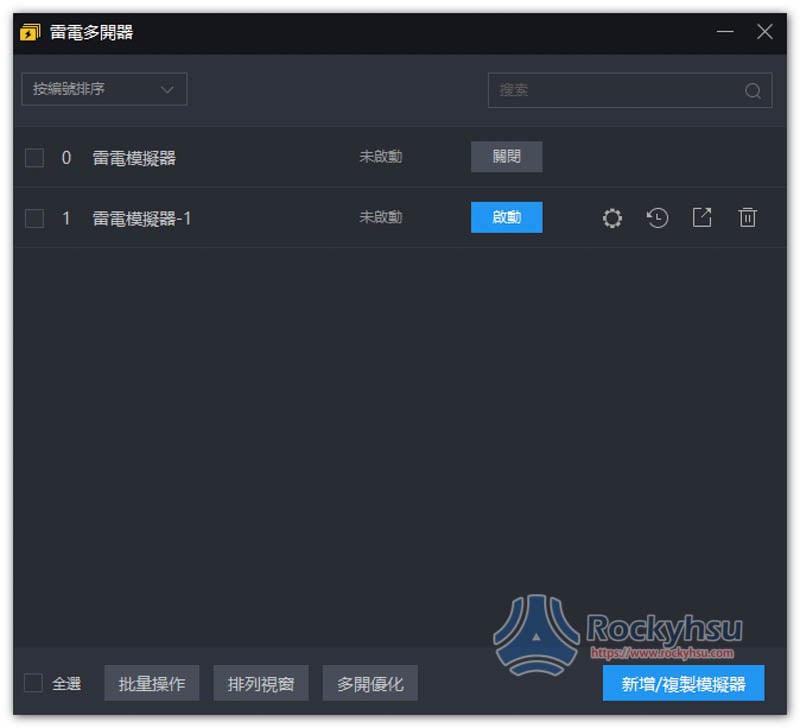Delete 雷電模擬器-1 with trash icon

747,218
